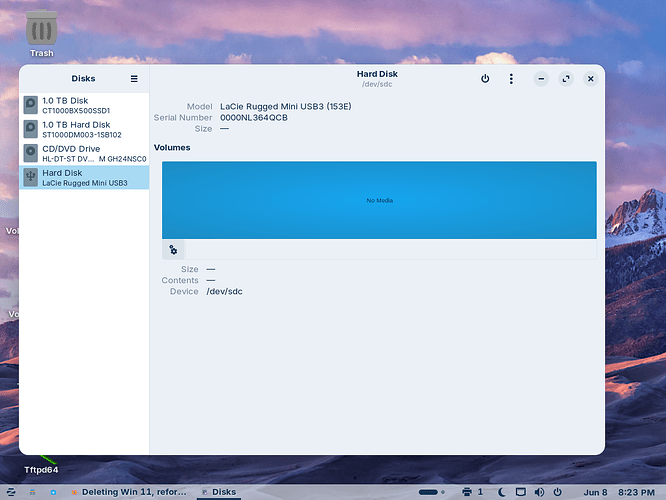Viewport: 666px width, 500px height.
Task: Switch to the Deleting Win 11 taskbar window
Action: coord(129,492)
